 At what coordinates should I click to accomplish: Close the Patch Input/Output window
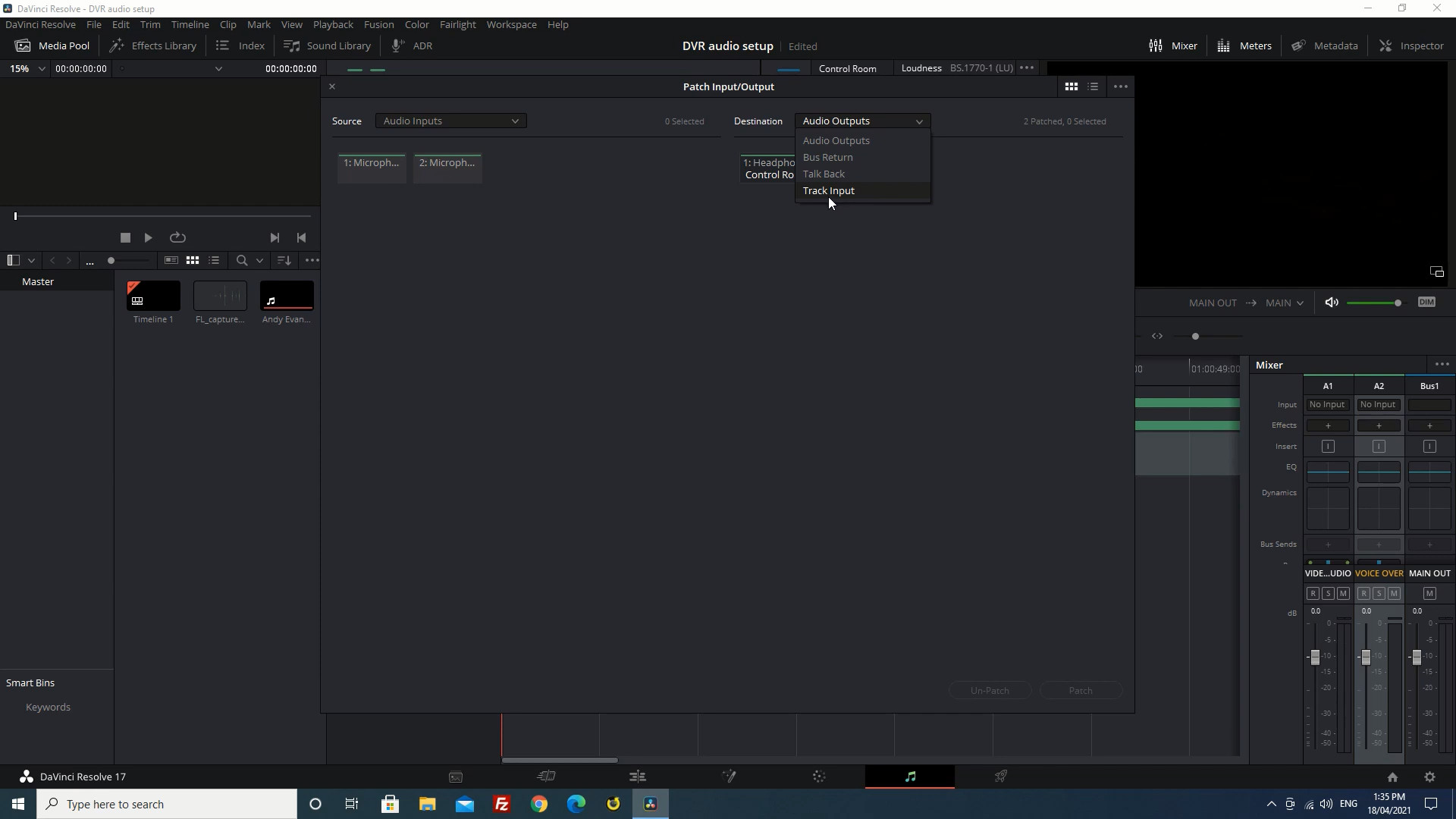point(331,86)
